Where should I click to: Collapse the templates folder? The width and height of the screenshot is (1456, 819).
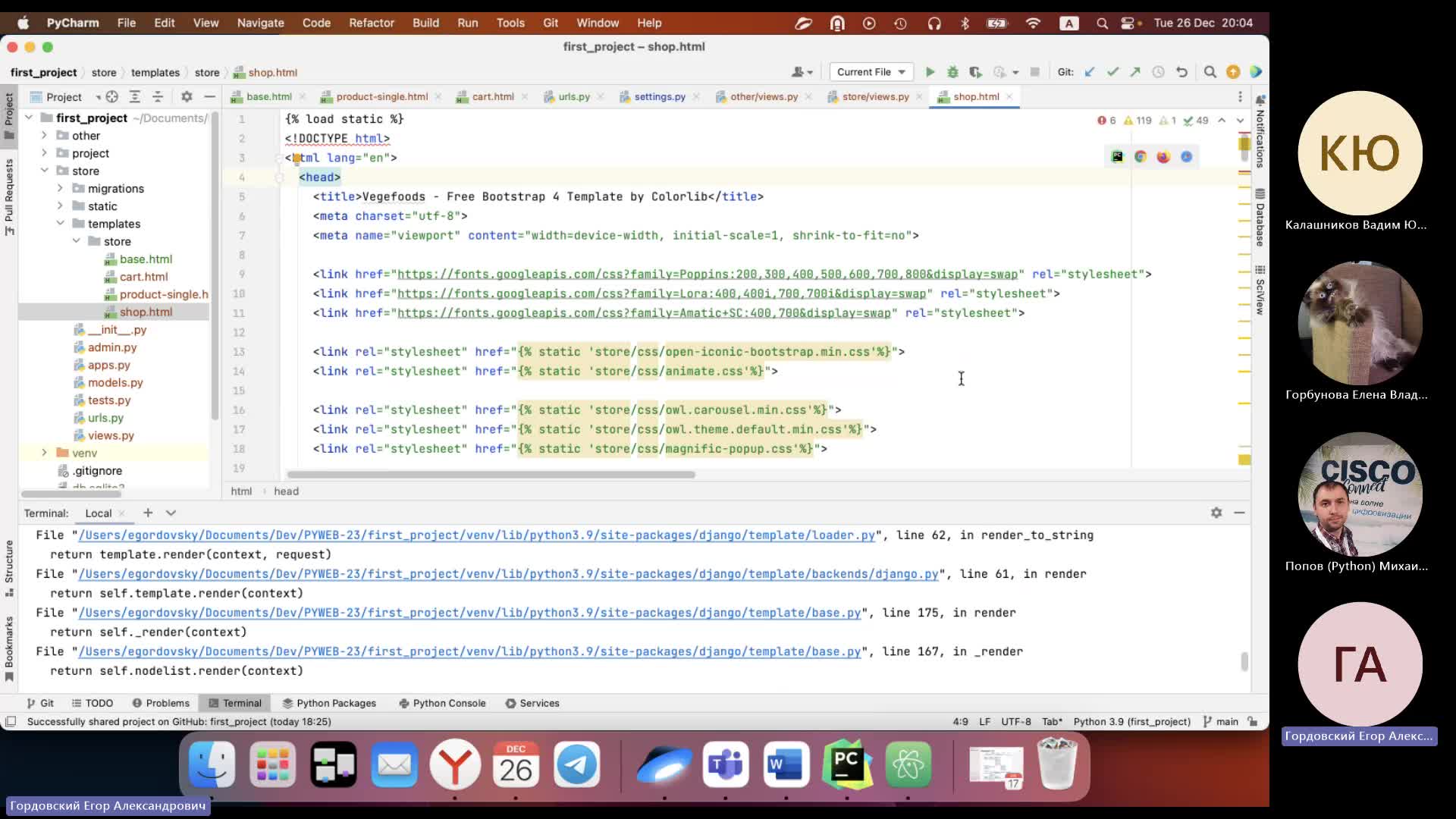pyautogui.click(x=60, y=223)
